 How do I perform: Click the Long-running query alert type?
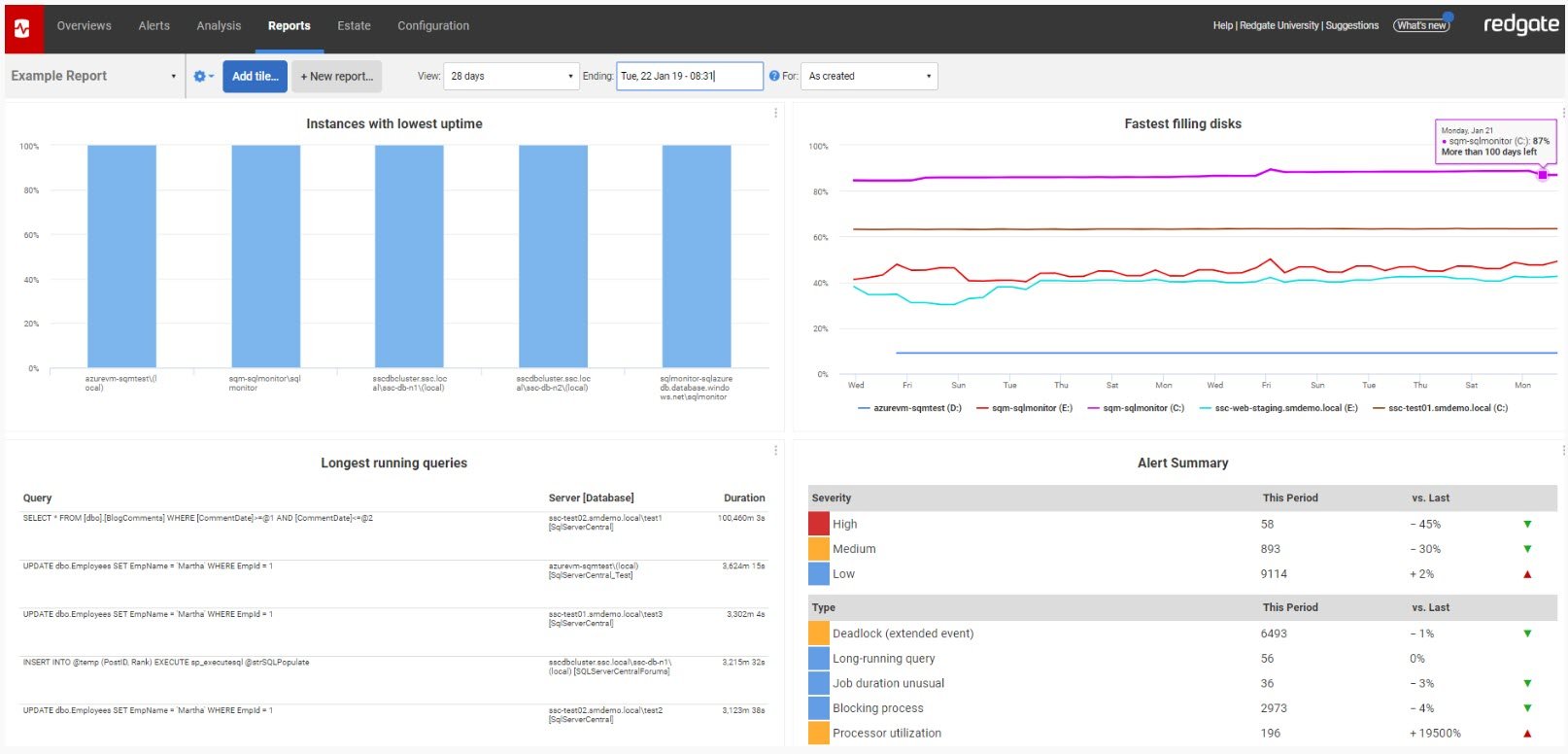883,659
